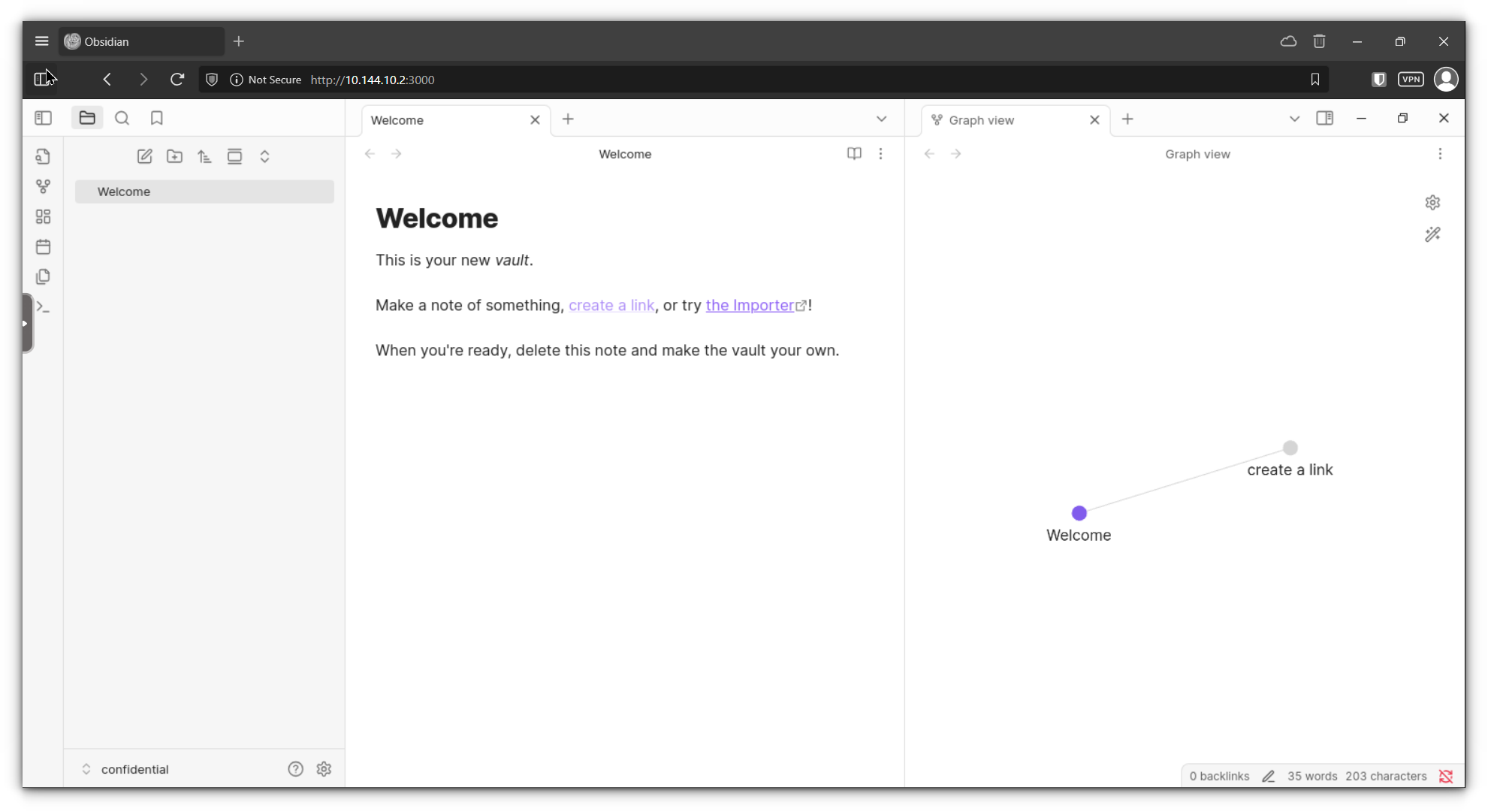
Task: Expand or collapse all folders
Action: coord(264,156)
